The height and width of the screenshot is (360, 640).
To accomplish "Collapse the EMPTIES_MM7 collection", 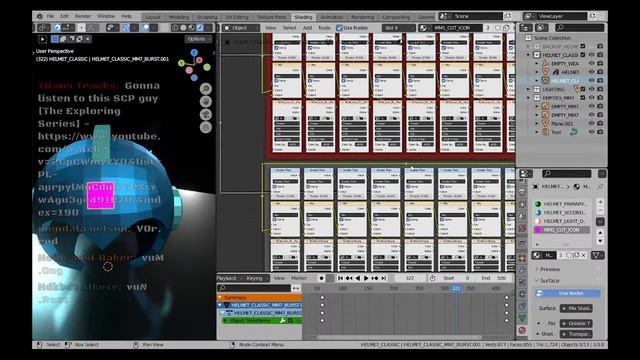I will coord(528,98).
